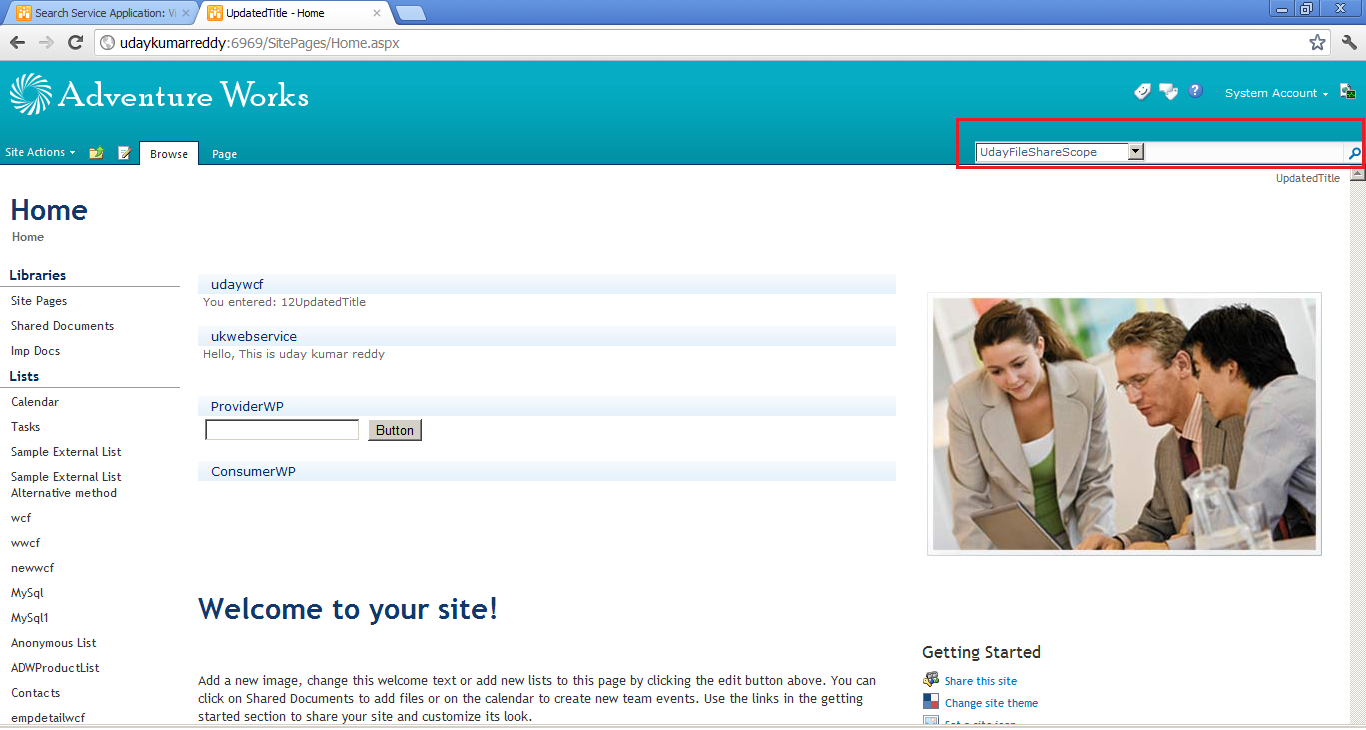Click the I Like It tag icon

click(x=1143, y=92)
